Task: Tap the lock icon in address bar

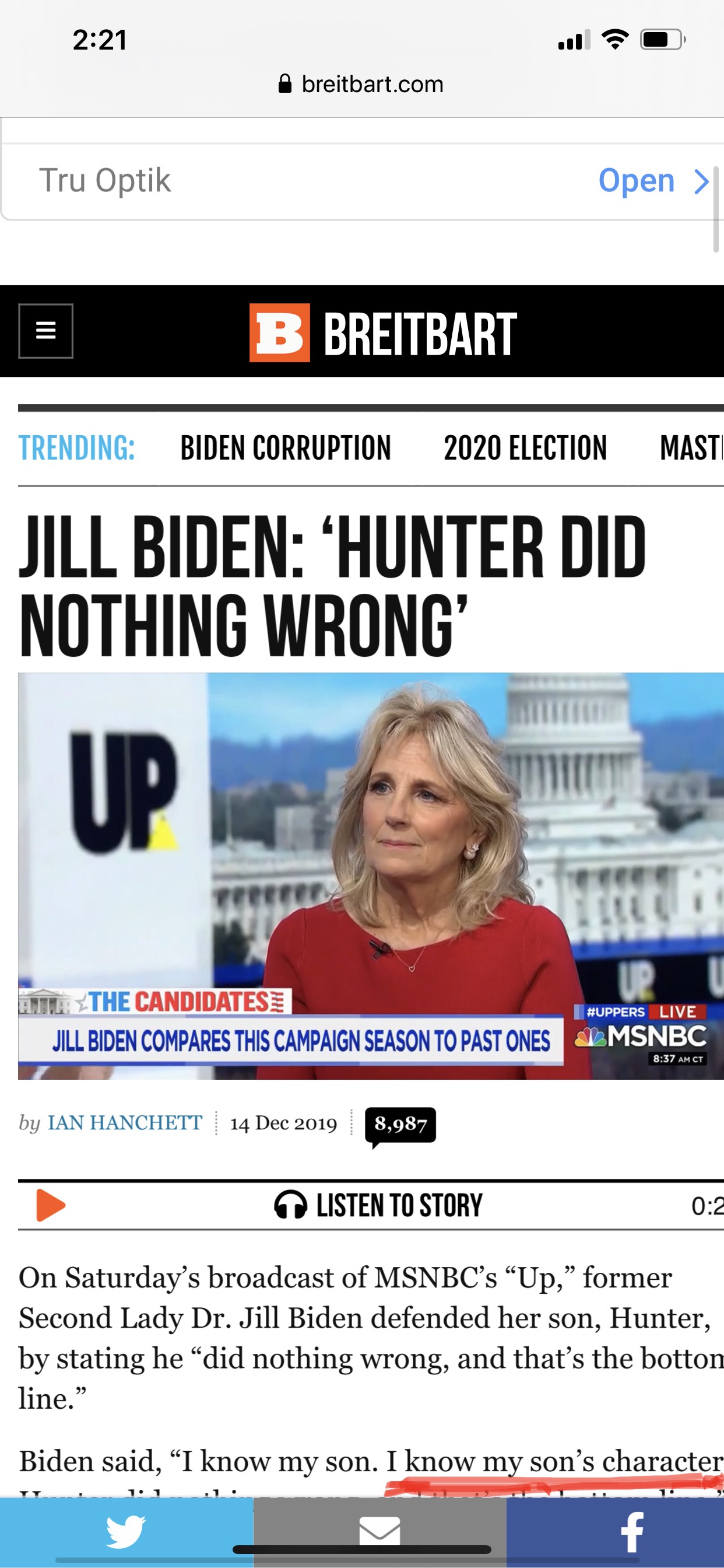Action: pos(284,83)
